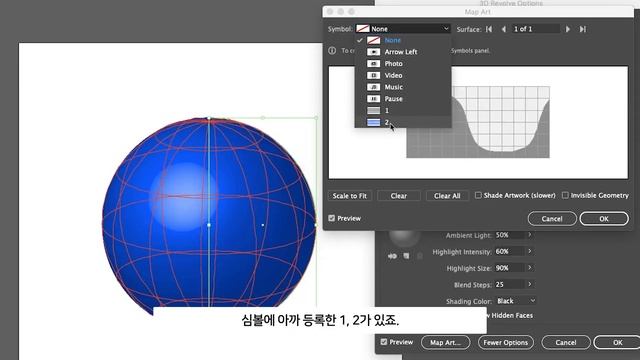Click the gray symbol 1 thumbnail
The height and width of the screenshot is (360, 640).
click(x=373, y=111)
